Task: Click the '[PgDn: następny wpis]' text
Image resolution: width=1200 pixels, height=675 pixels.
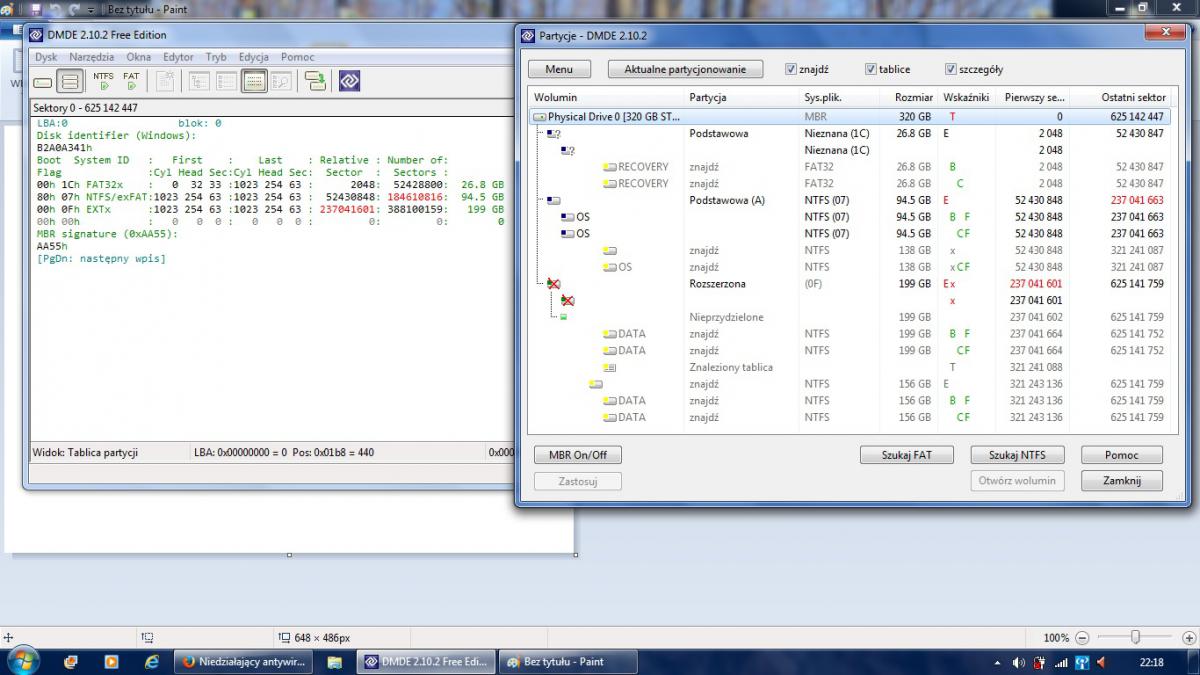Action: tap(101, 259)
